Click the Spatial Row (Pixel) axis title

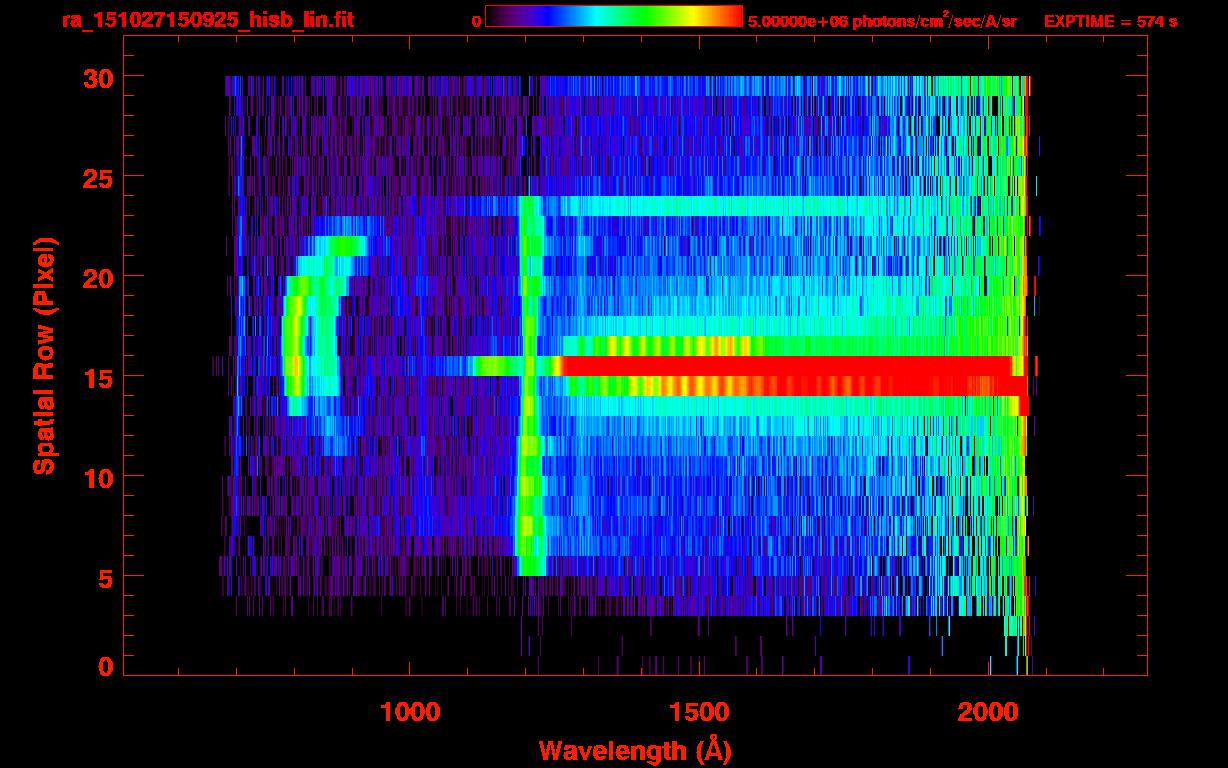click(x=44, y=355)
